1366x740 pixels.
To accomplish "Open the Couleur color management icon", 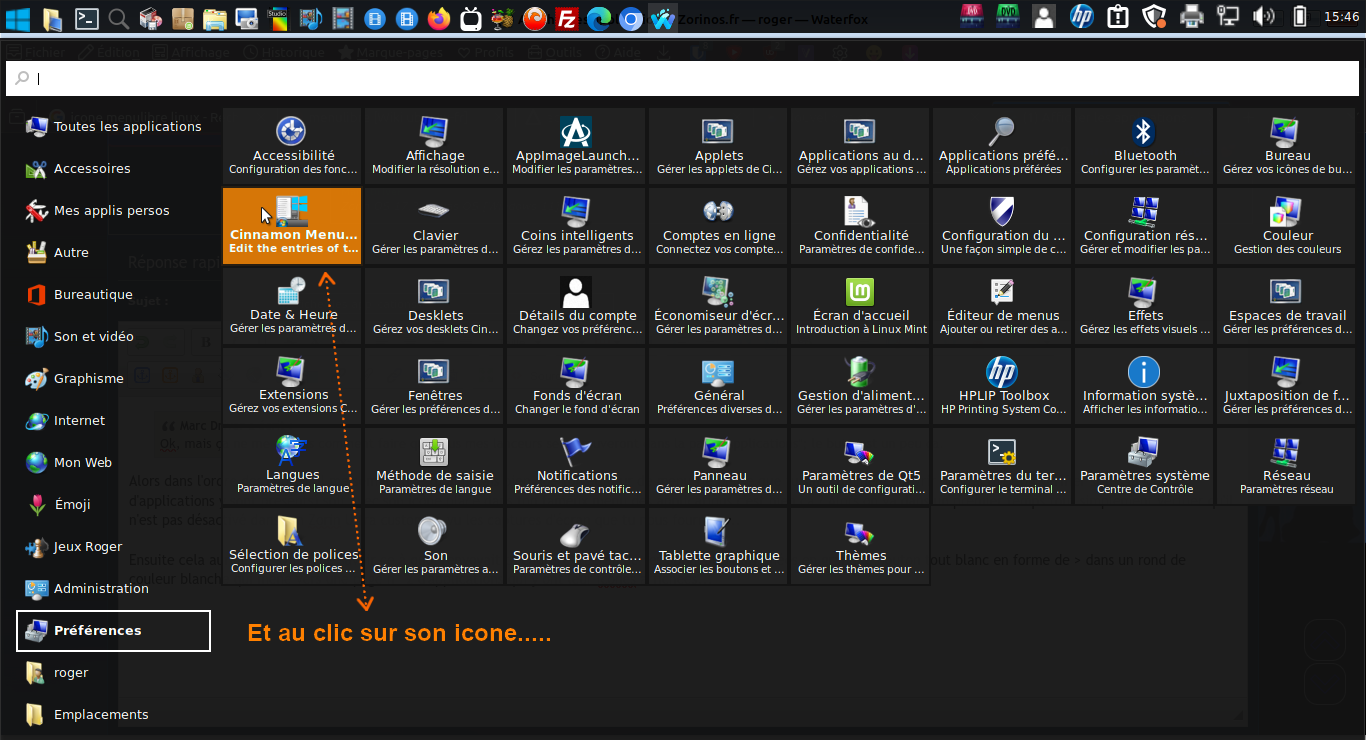I will [x=1286, y=225].
